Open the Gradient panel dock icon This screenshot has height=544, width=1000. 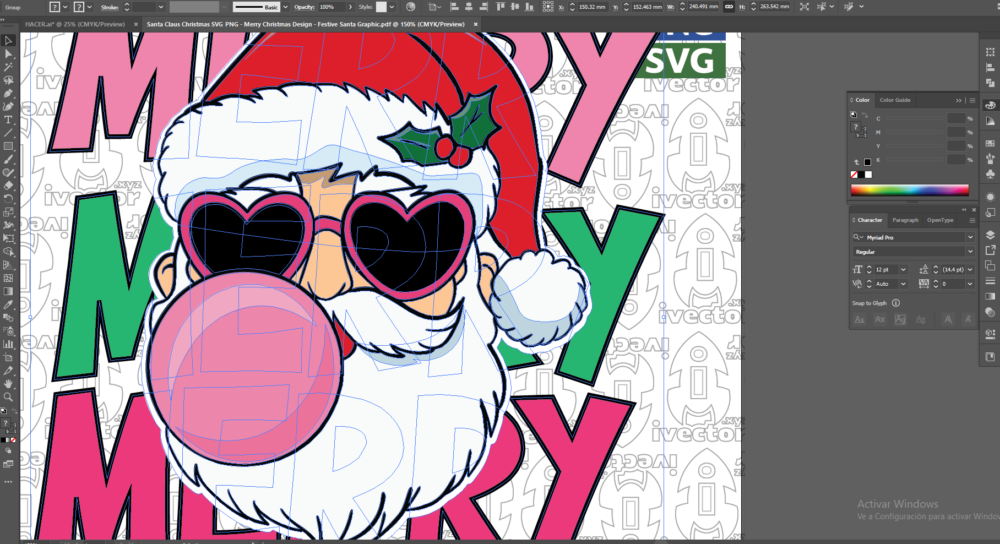[x=990, y=296]
